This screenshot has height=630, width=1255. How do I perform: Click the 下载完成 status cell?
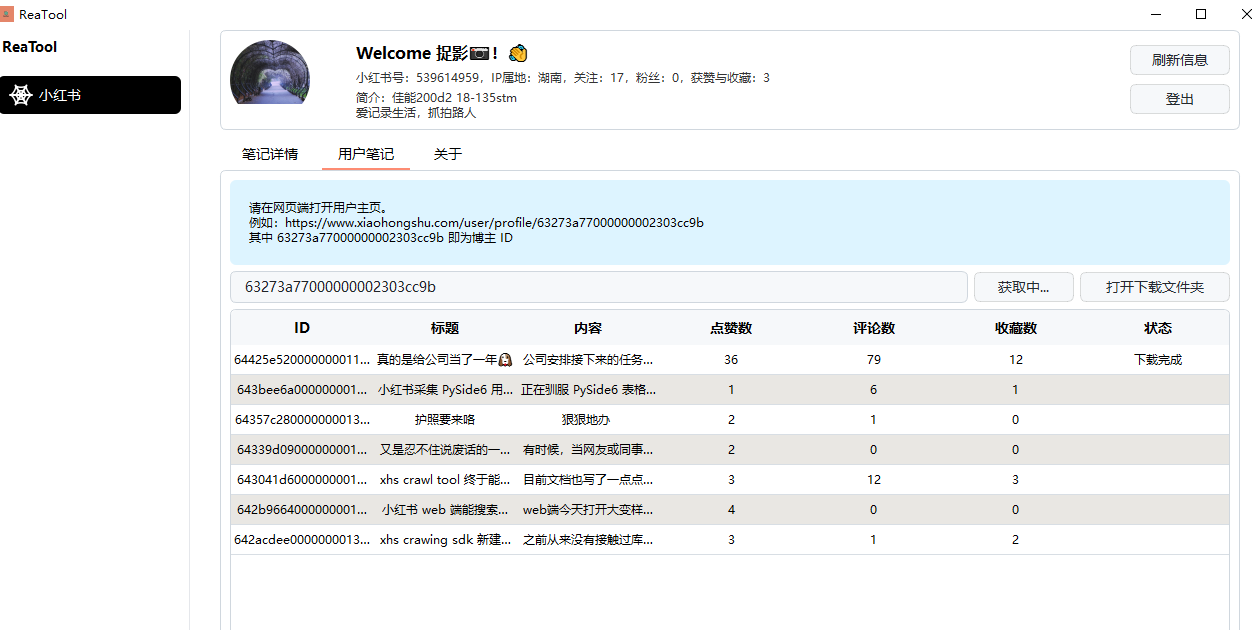pos(1158,360)
